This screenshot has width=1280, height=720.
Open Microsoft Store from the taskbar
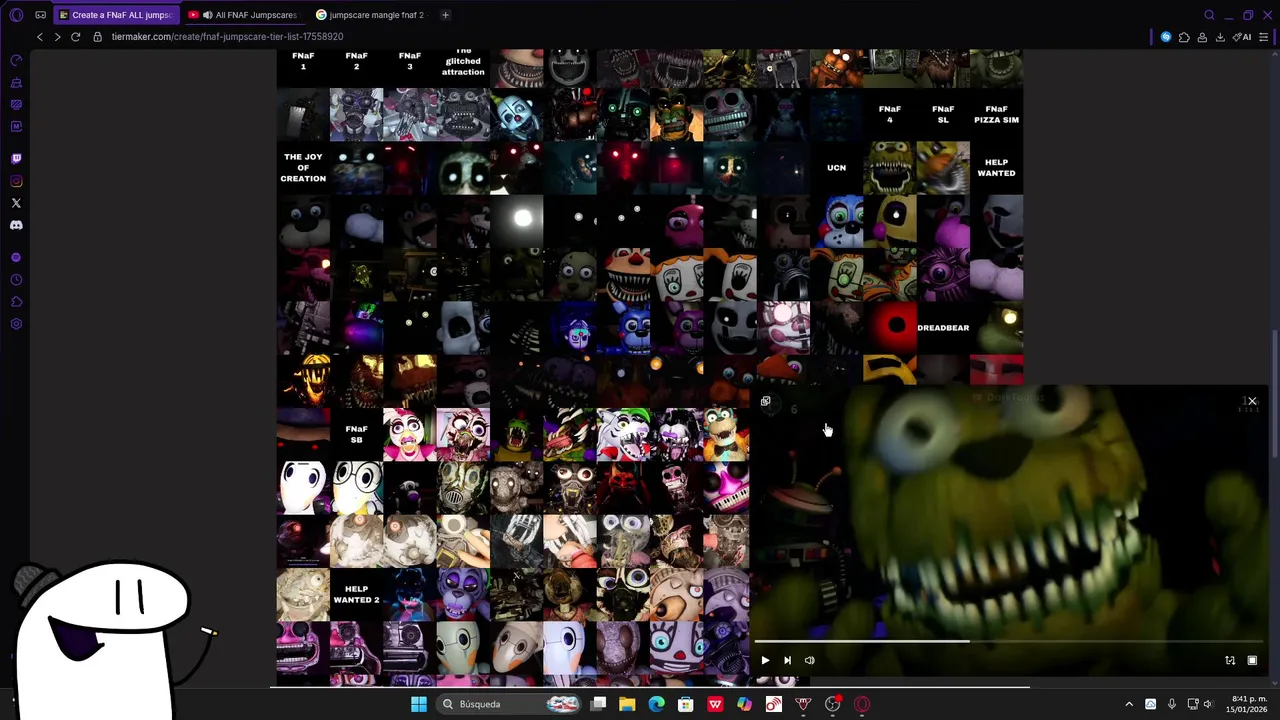[x=686, y=704]
